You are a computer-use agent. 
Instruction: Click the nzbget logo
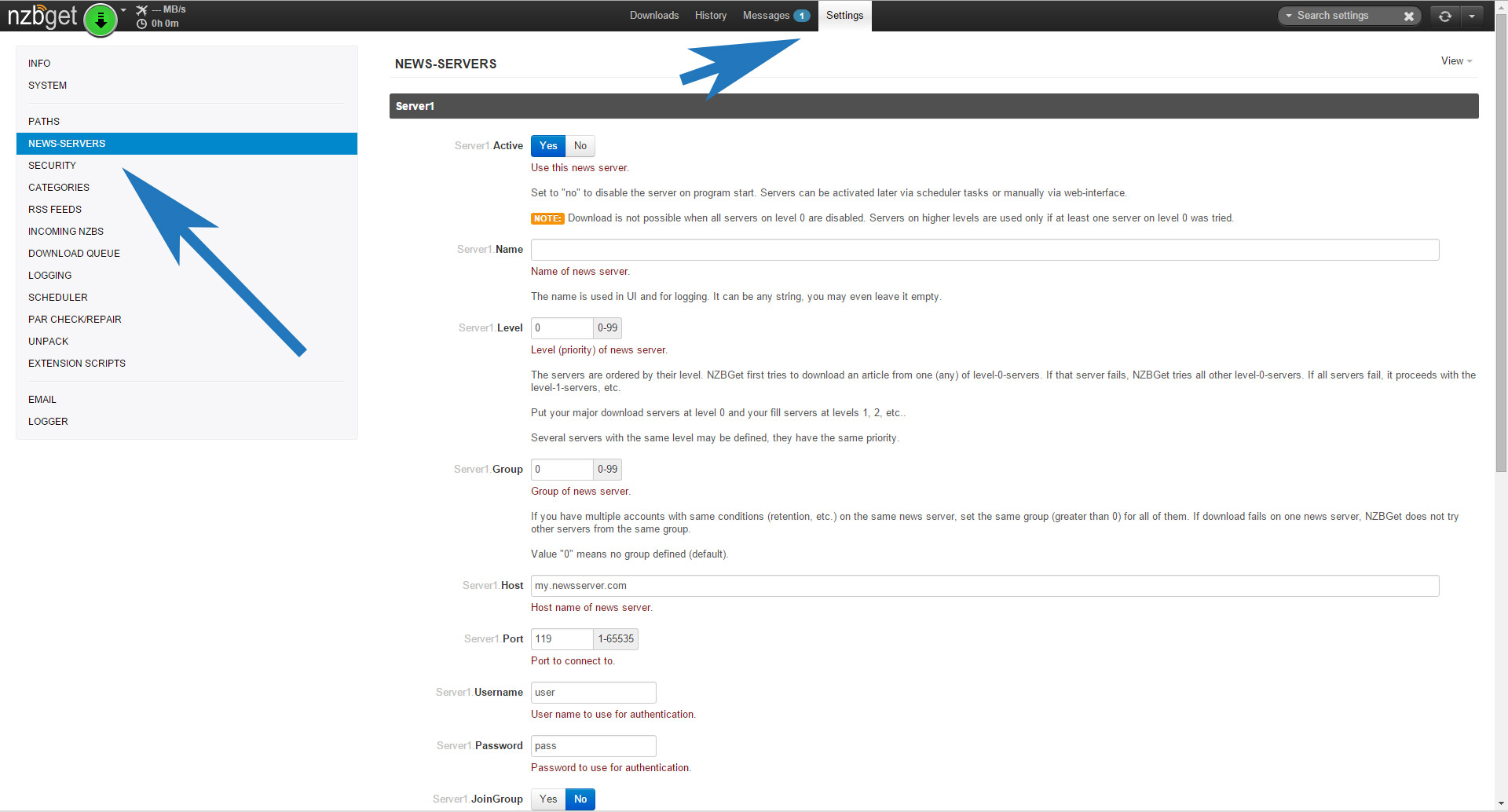42,16
